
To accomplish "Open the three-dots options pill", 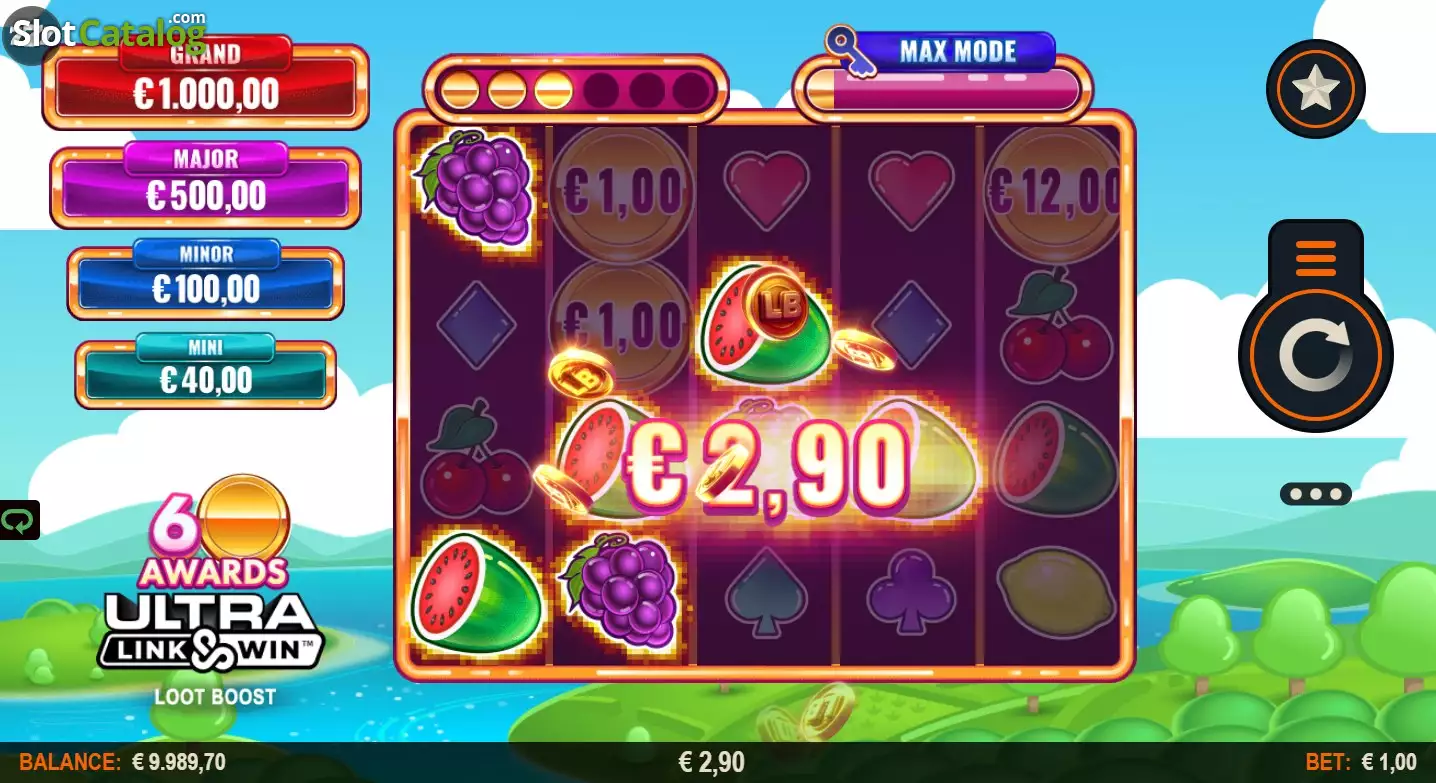I will (x=1315, y=494).
